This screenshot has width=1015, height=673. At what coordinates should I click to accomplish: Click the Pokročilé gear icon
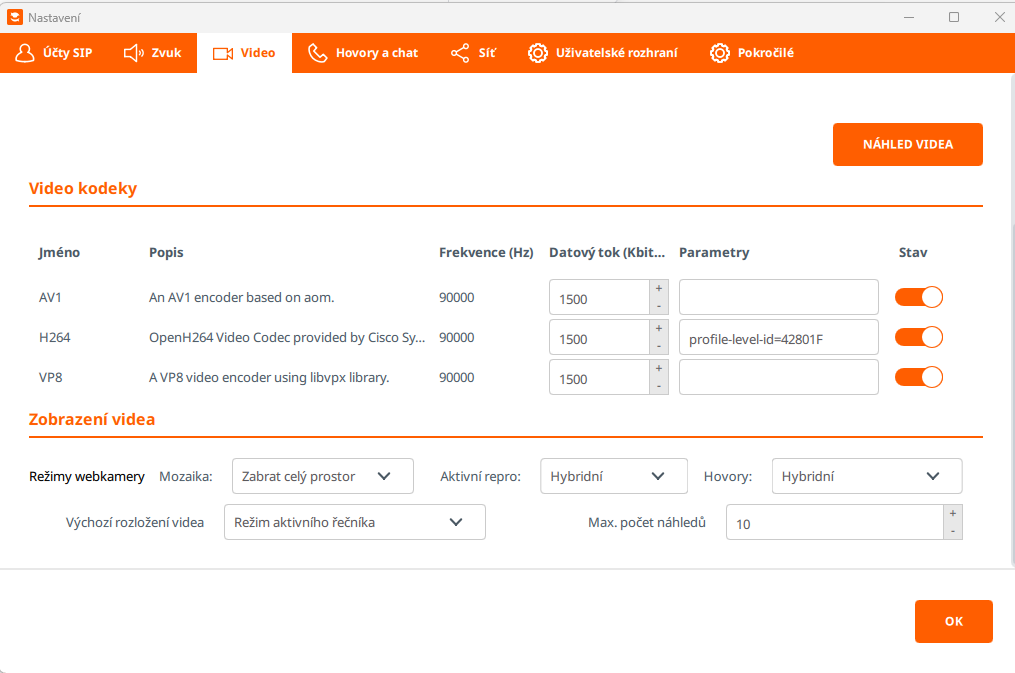719,53
